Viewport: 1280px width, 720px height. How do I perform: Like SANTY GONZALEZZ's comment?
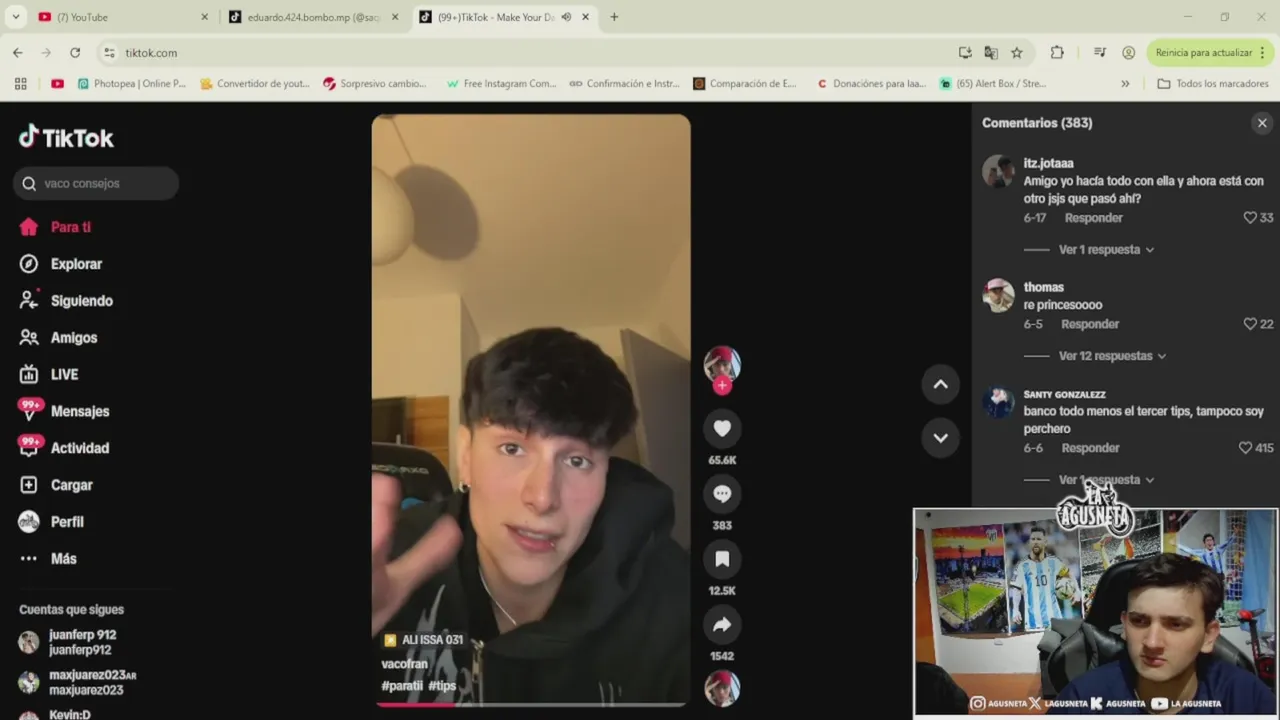click(x=1245, y=448)
